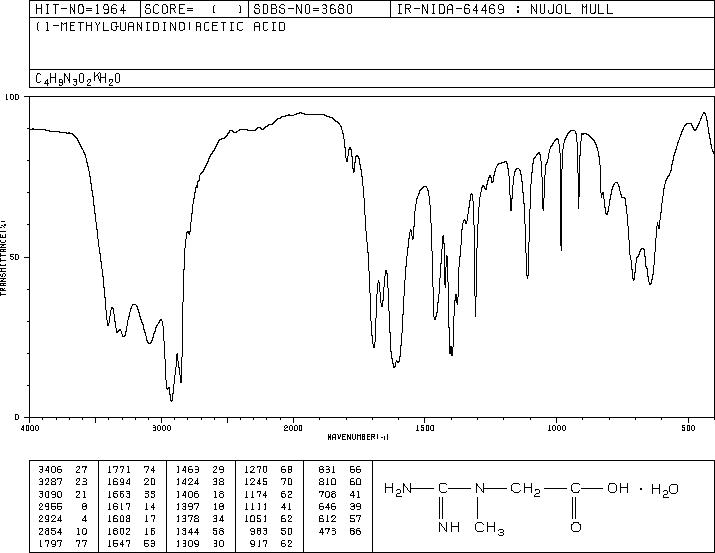Select peak 2854 in the peak table
The image size is (715, 553).
[50, 531]
